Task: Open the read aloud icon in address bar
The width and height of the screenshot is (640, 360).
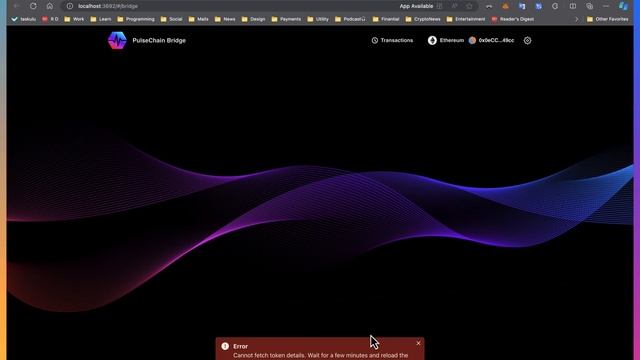Action: 454,6
